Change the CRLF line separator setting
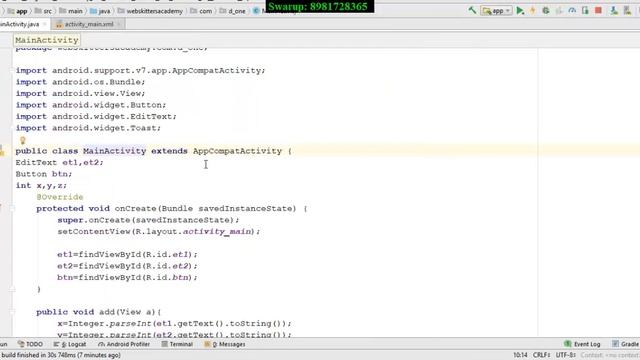Image resolution: width=640 pixels, height=360 pixels. click(x=542, y=355)
